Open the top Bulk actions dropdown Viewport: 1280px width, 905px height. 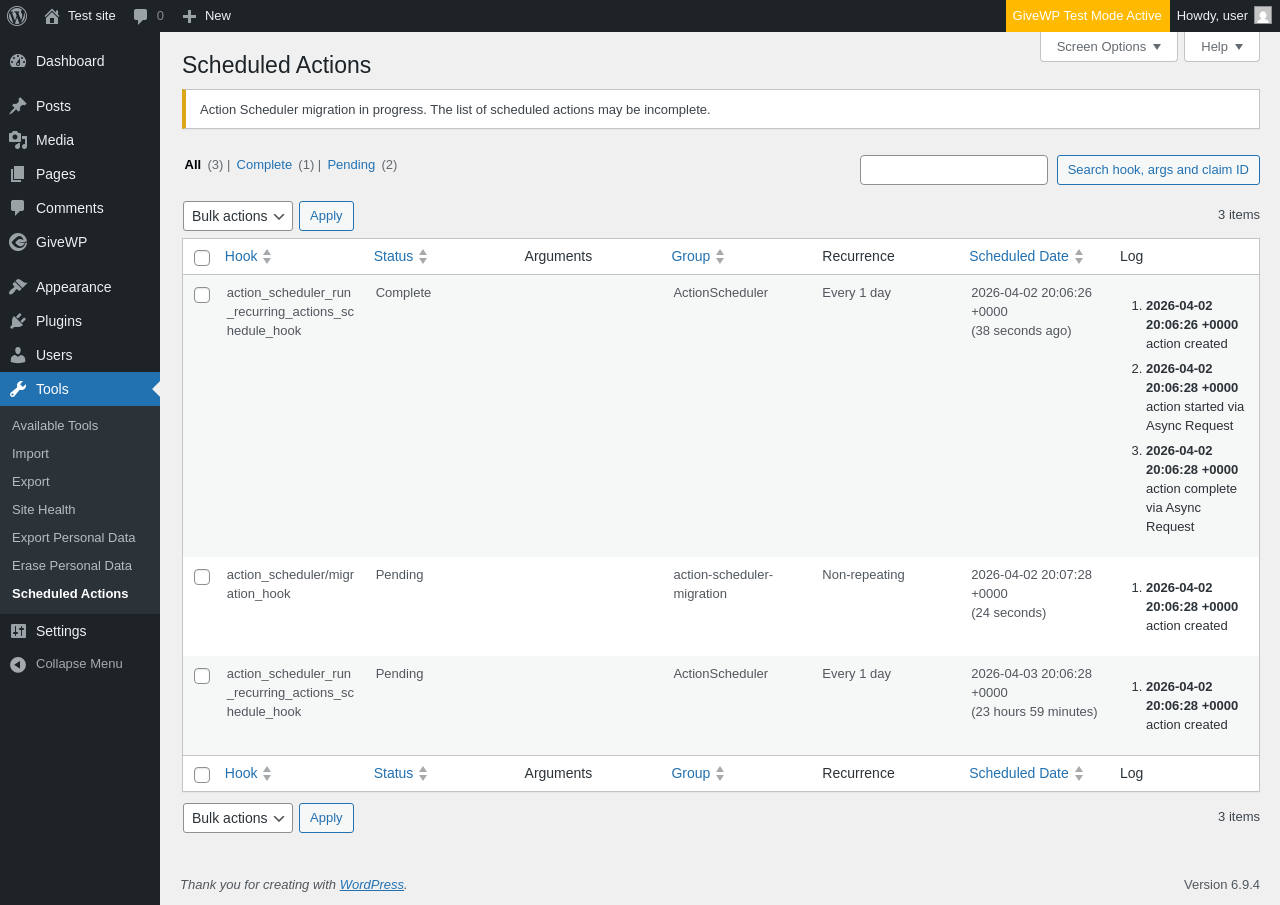point(238,216)
